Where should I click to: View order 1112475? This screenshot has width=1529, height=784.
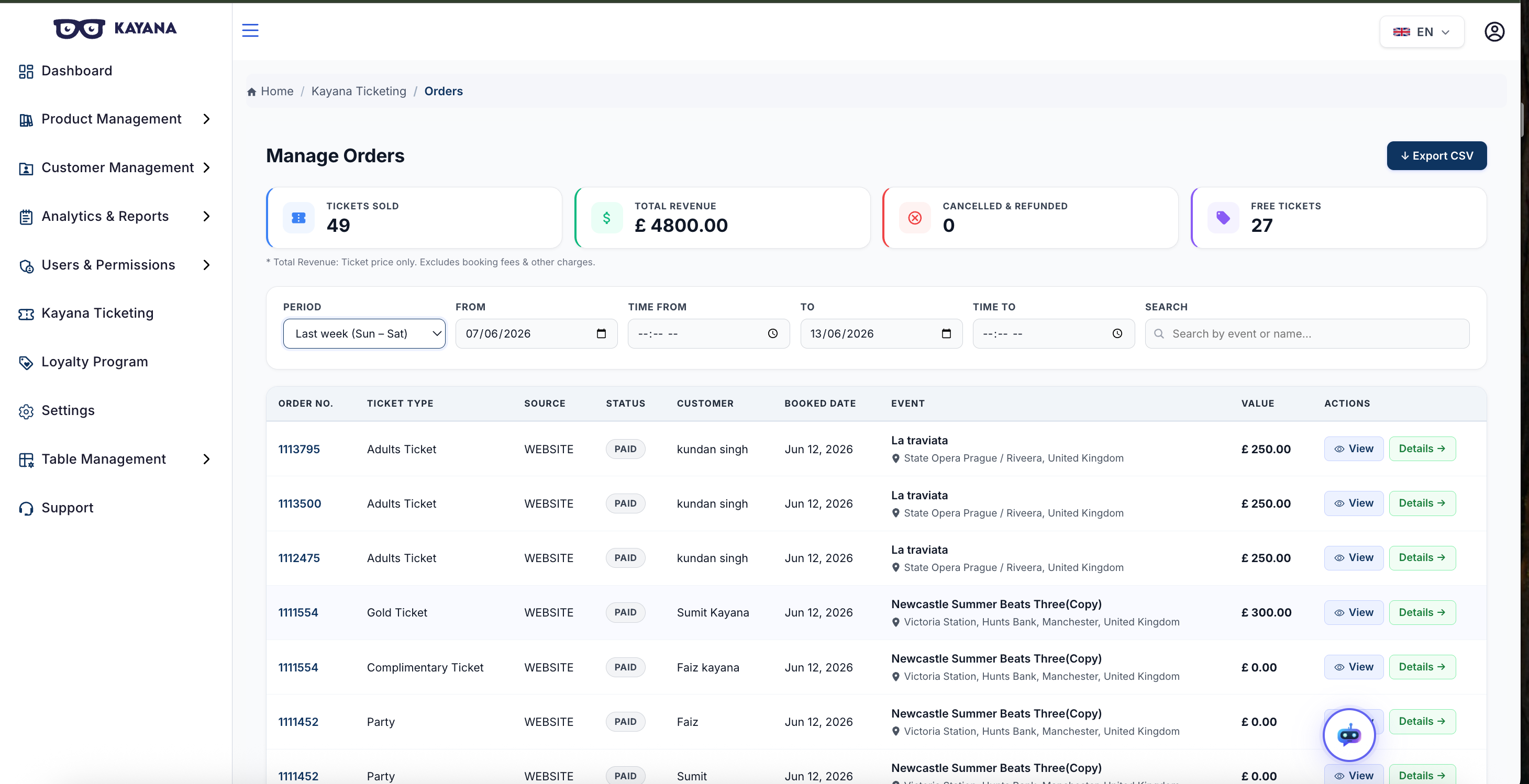click(1353, 557)
